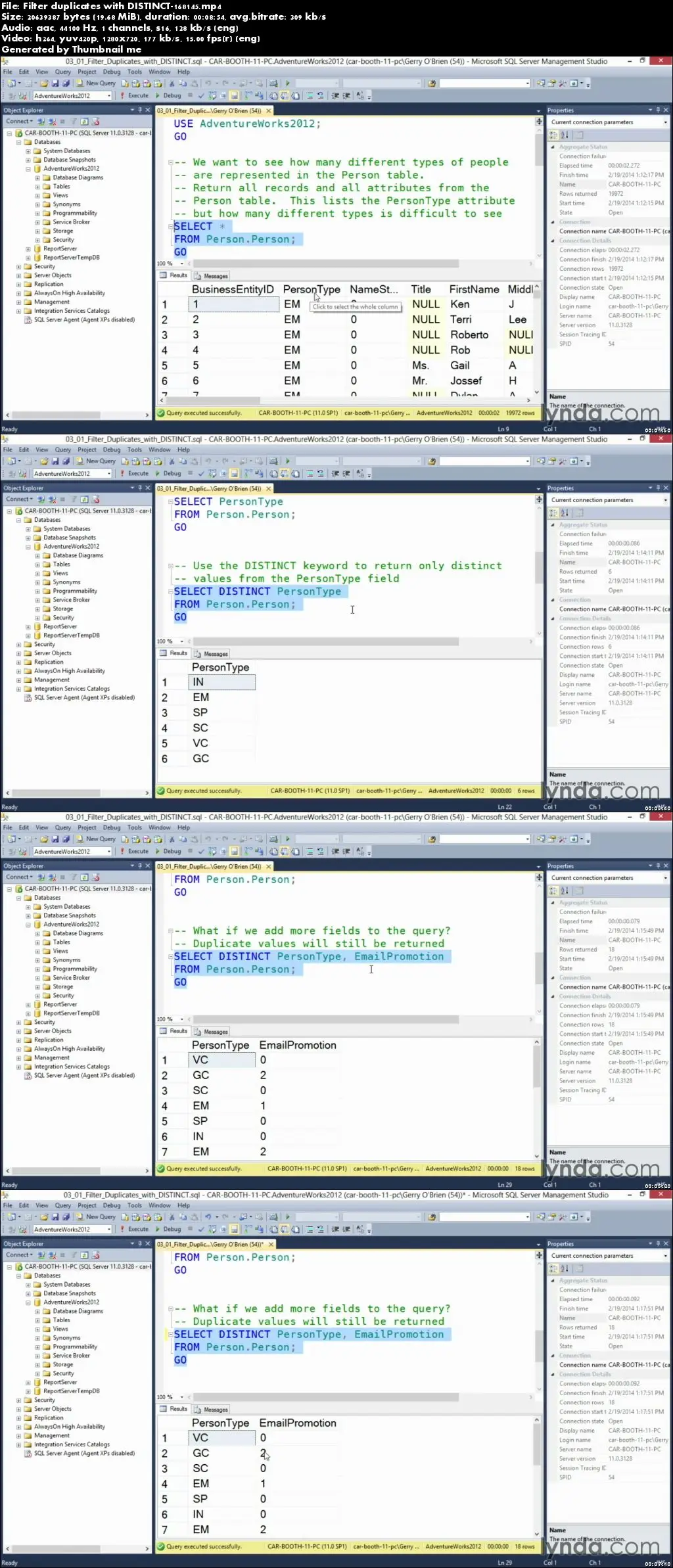Click the 'IN' cell in second frame's results
The image size is (673, 1568).
click(x=222, y=683)
